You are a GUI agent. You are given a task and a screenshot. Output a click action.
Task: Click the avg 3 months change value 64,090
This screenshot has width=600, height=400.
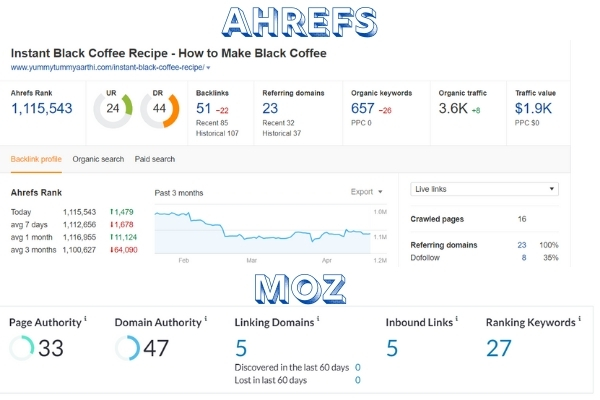(x=124, y=250)
